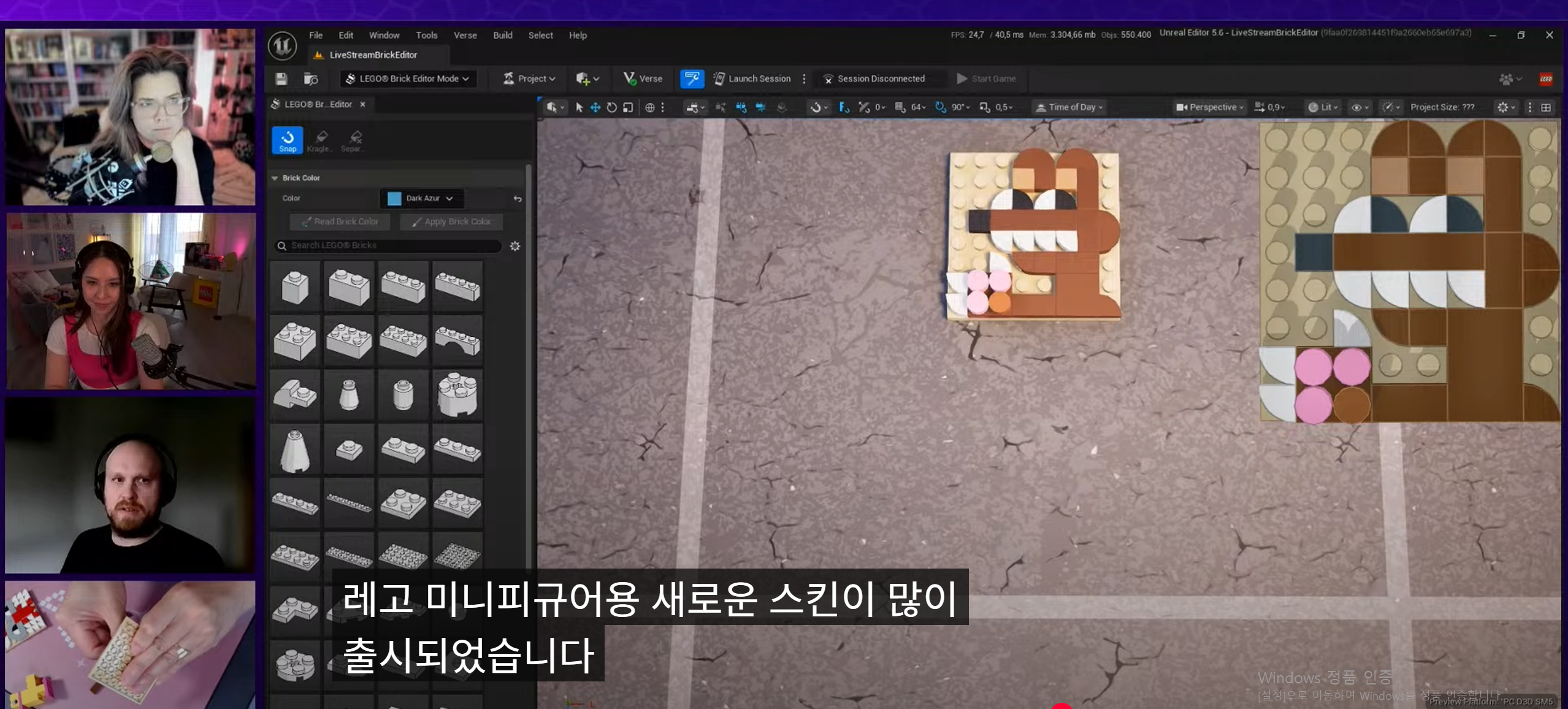Choose the translate move gizmo tool
This screenshot has height=709, width=1568.
tap(595, 107)
